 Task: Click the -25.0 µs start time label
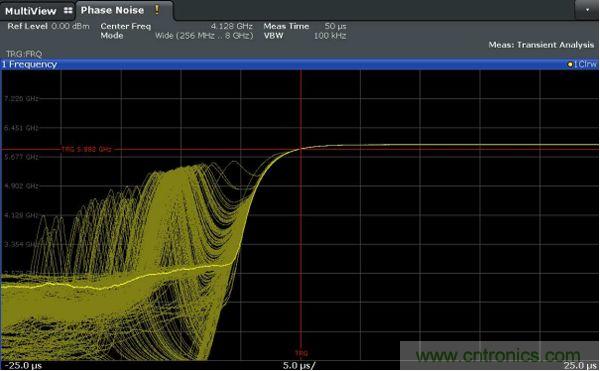23,365
